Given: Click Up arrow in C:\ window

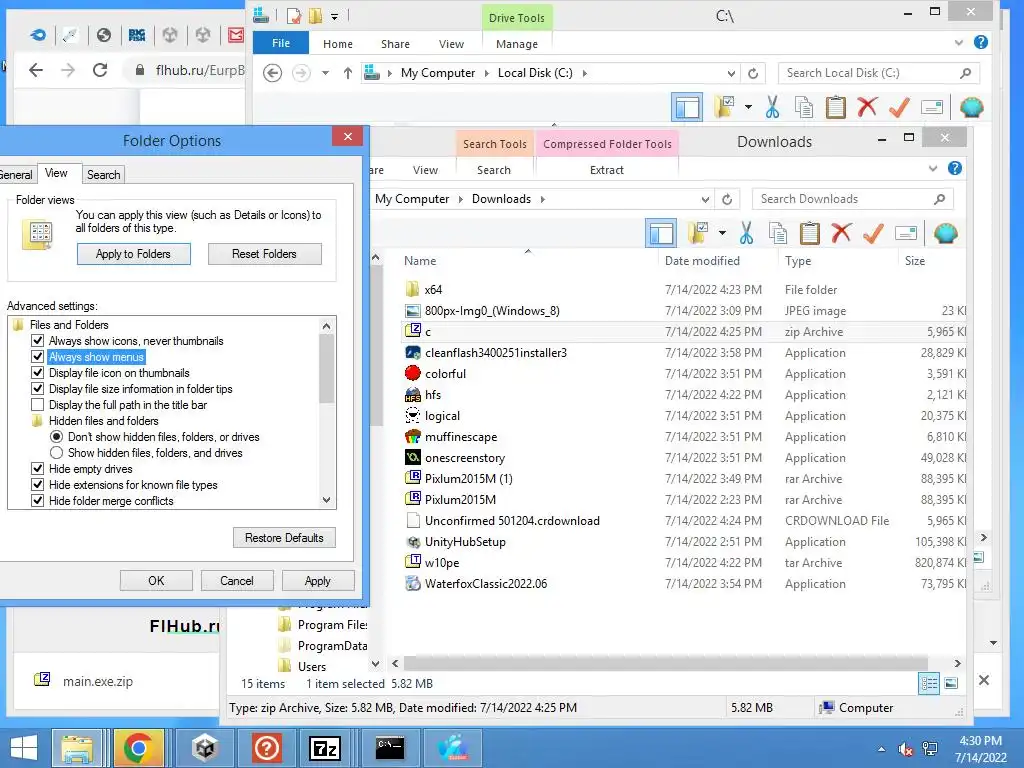Looking at the screenshot, I should 347,73.
